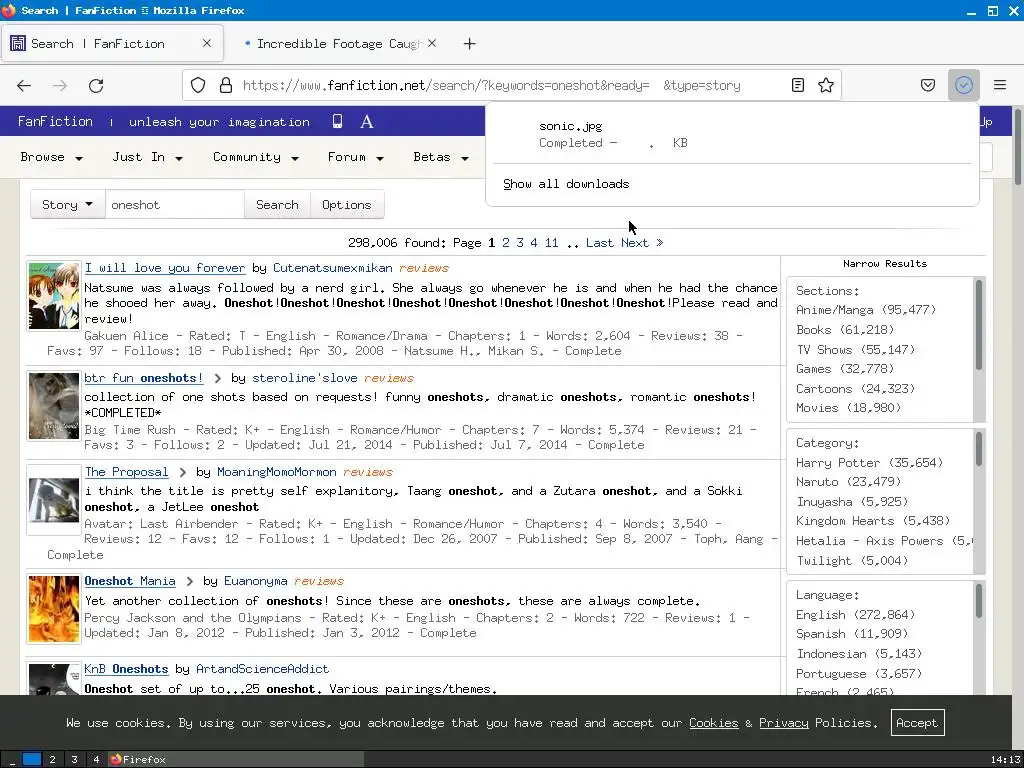Open the Community dropdown menu
The image size is (1024, 768).
pos(255,157)
